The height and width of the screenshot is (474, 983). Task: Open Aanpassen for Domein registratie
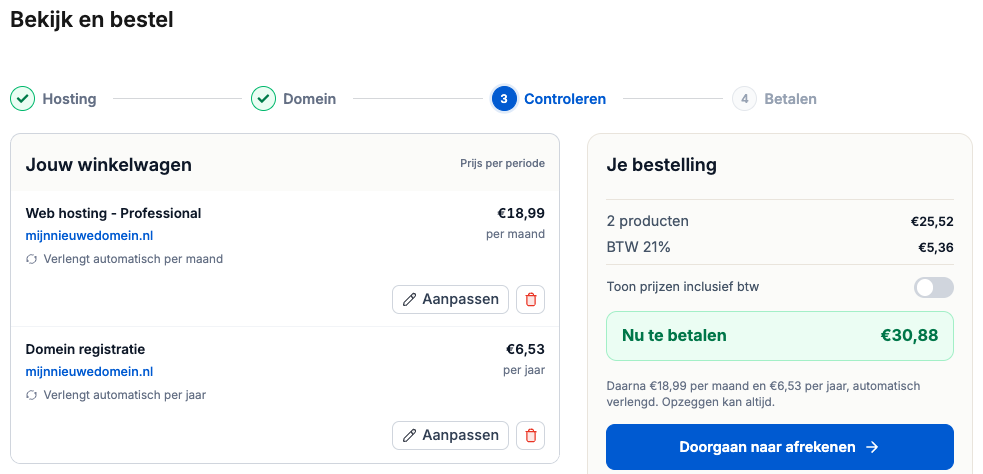[x=450, y=435]
